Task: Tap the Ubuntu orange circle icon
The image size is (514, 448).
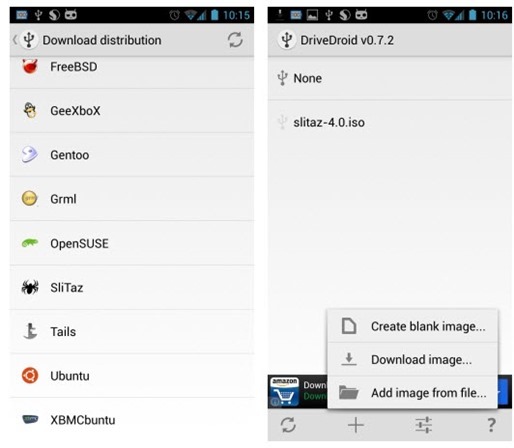Action: coord(30,375)
